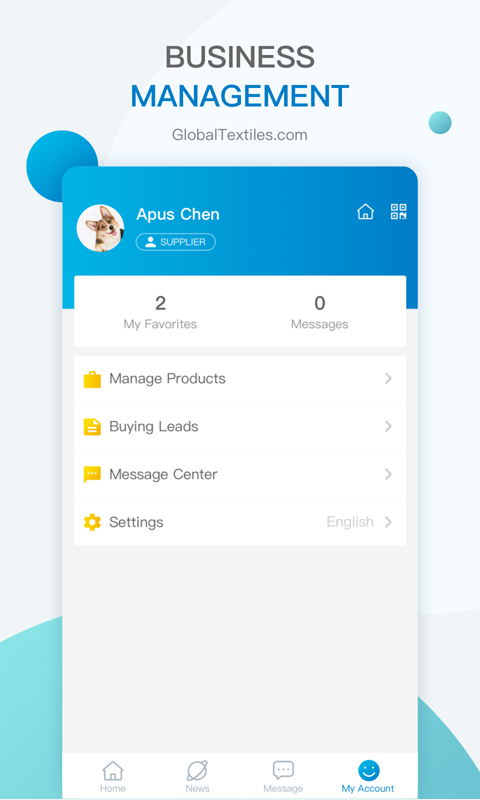Screen dimensions: 480x800
Task: Tap the corgi profile avatar
Action: pyautogui.click(x=100, y=228)
